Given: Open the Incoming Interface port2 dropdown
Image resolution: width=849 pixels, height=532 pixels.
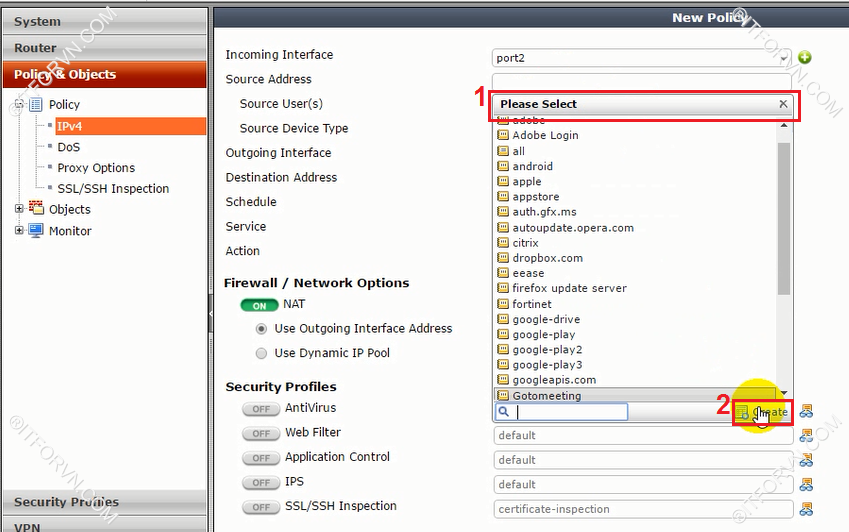Looking at the screenshot, I should tap(642, 58).
